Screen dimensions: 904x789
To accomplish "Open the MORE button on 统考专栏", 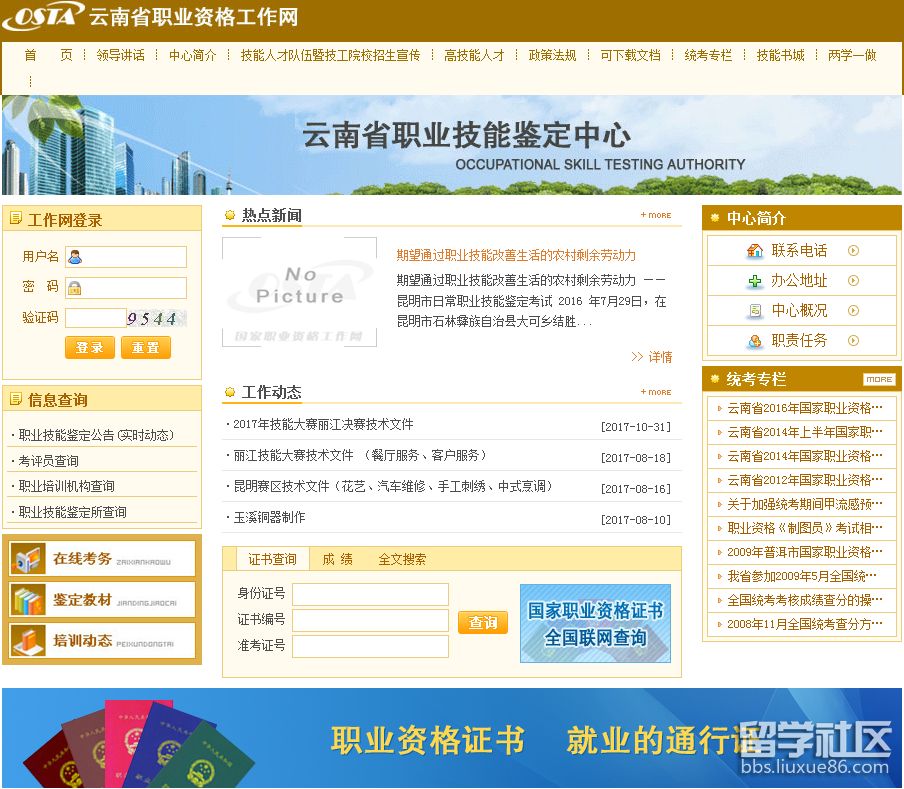I will pyautogui.click(x=879, y=379).
